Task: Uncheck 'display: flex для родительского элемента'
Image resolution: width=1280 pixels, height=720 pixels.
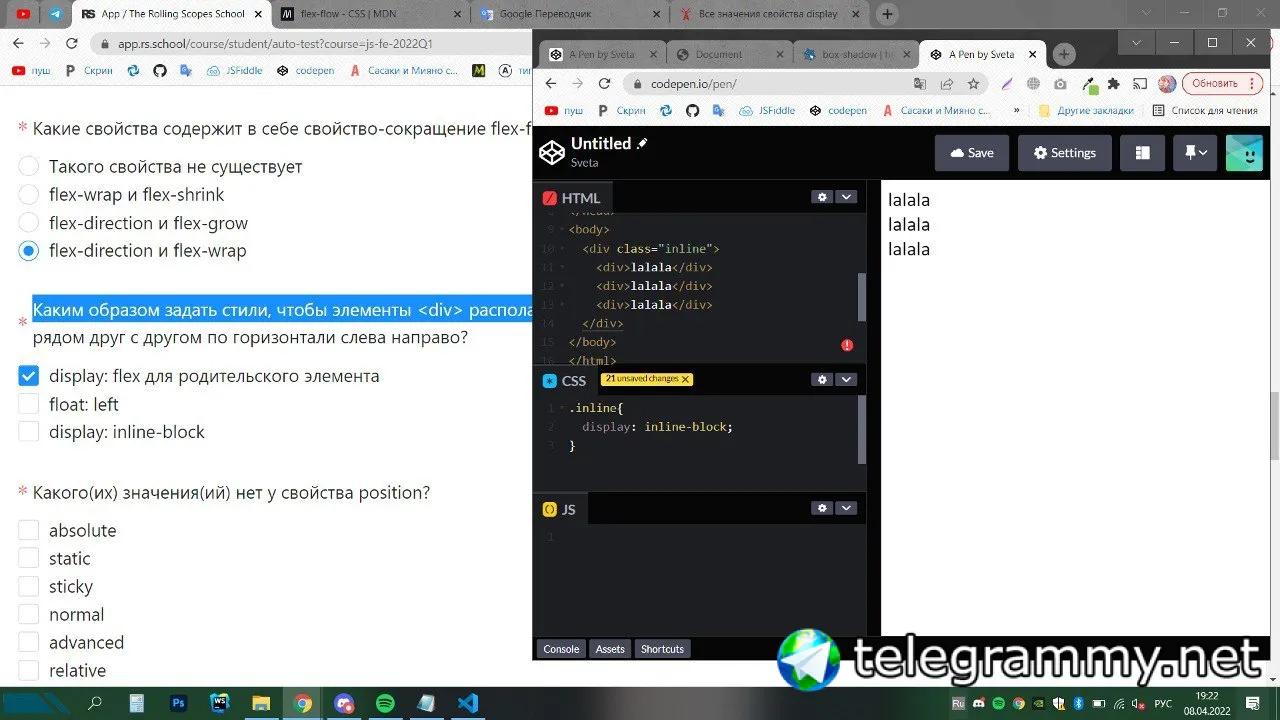Action: pos(29,376)
